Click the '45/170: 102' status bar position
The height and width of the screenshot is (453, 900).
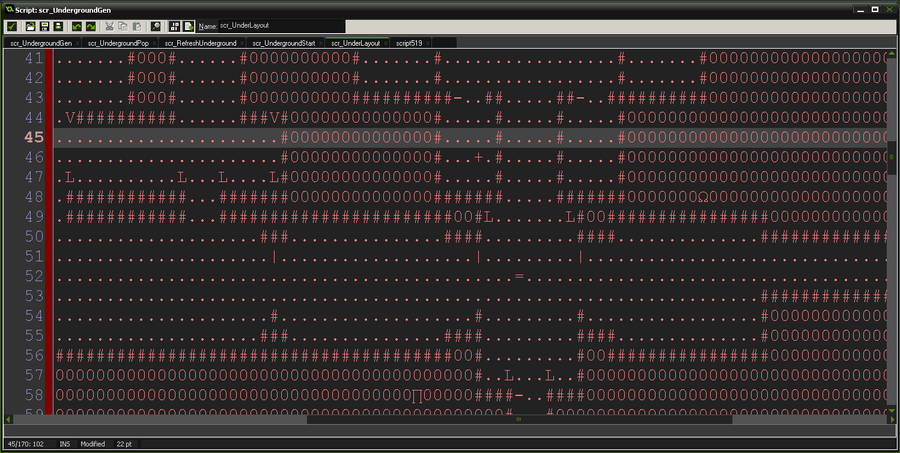(x=26, y=444)
